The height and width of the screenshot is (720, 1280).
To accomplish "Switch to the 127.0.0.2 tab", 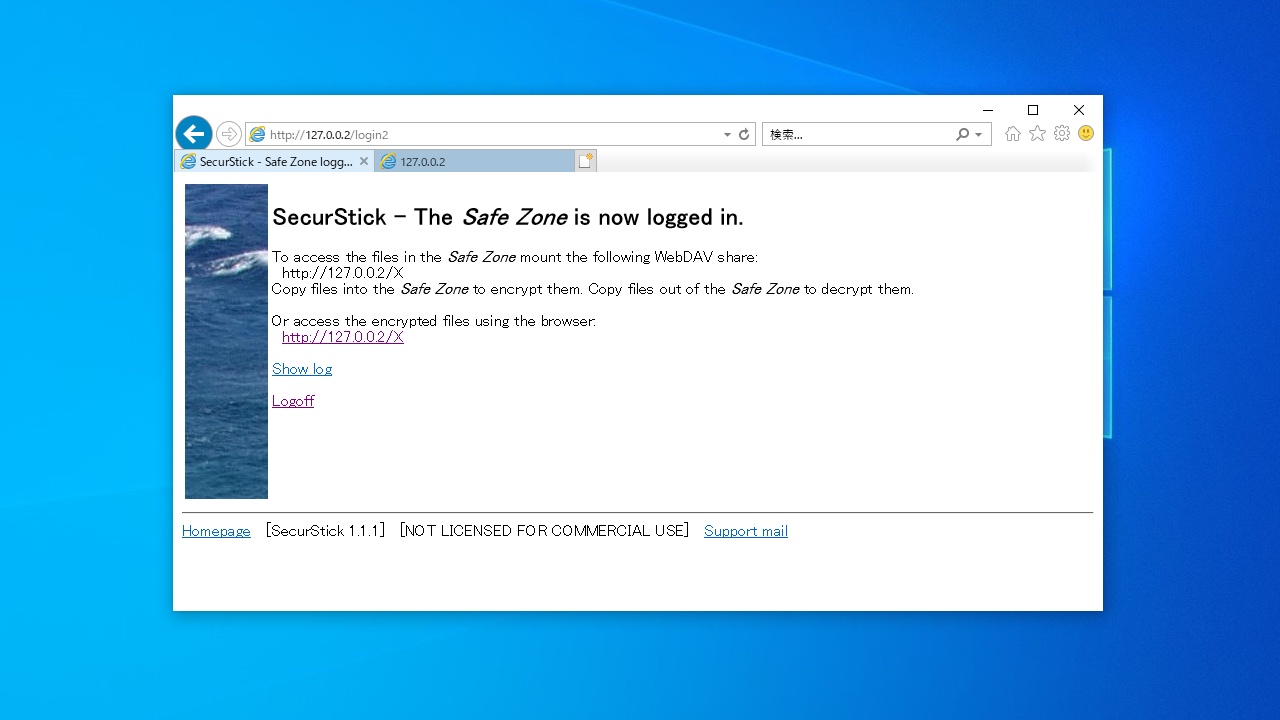I will point(475,161).
